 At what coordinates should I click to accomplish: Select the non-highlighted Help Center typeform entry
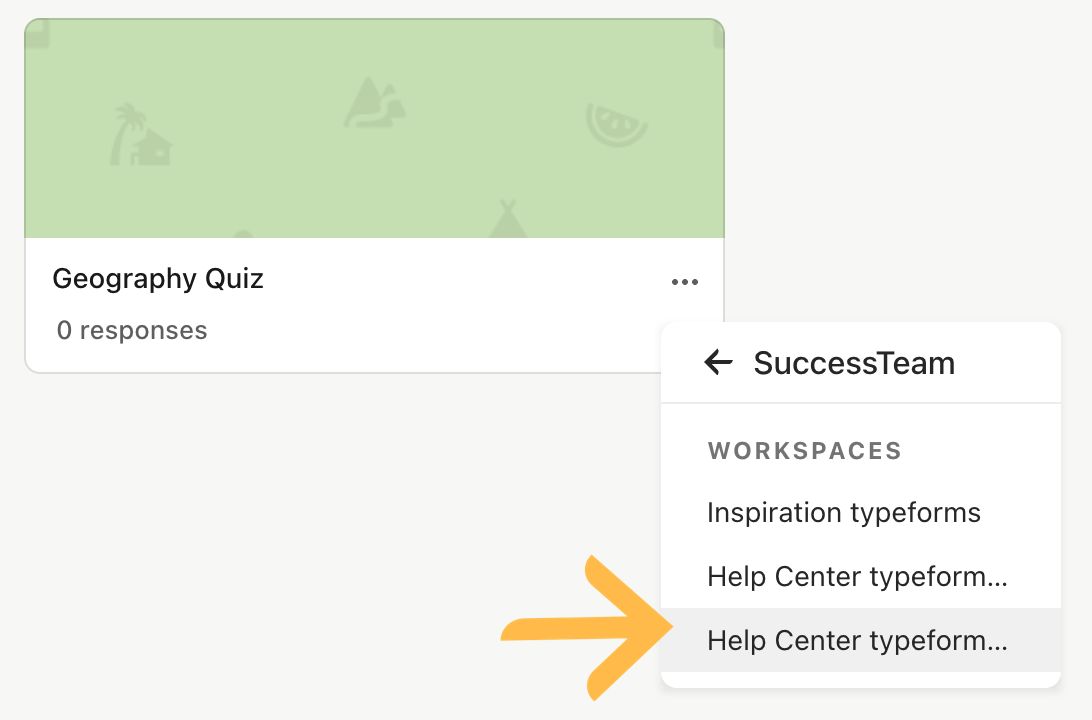point(861,577)
